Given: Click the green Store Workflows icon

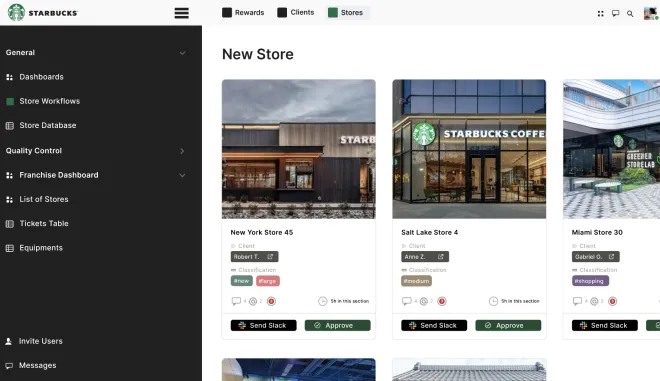Looking at the screenshot, I should (x=10, y=101).
